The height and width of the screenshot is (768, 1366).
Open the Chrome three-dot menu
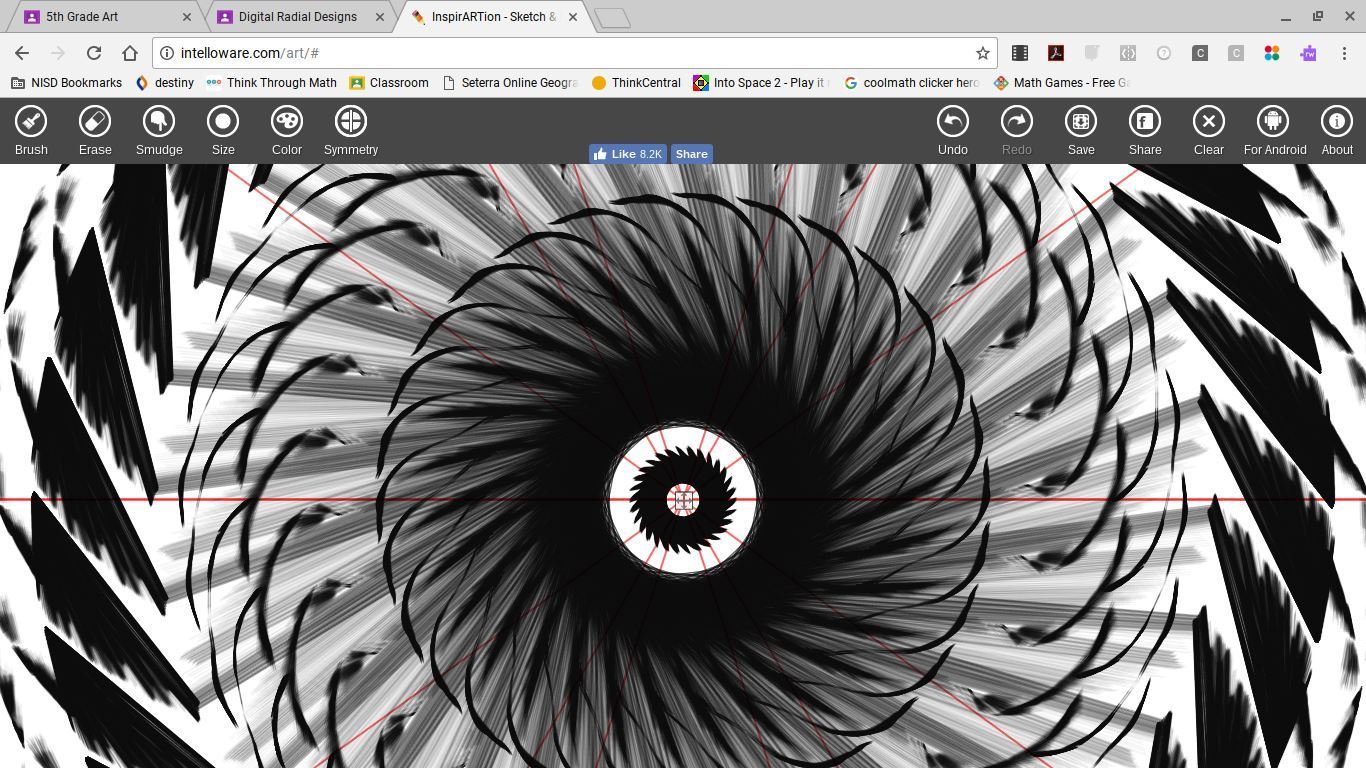point(1345,53)
